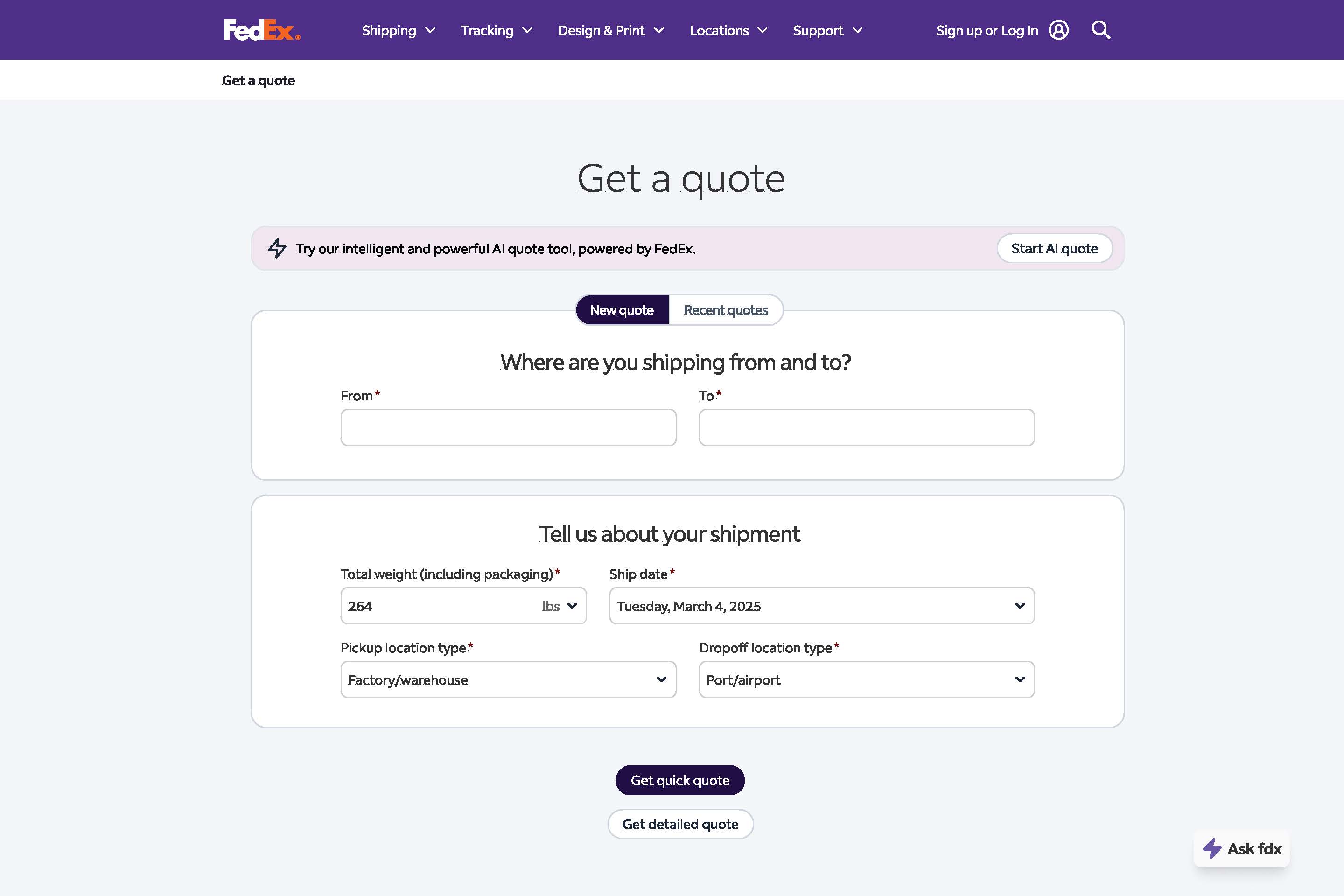Expand the chevron next to Design & Print
This screenshot has height=896, width=1344.
point(659,30)
